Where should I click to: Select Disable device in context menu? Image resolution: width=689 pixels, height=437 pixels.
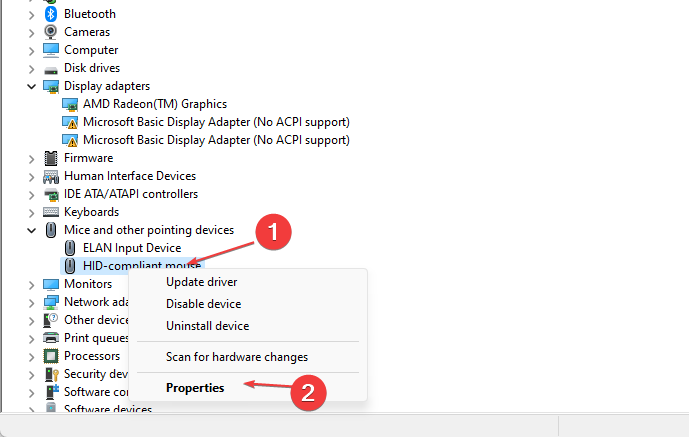(x=203, y=304)
